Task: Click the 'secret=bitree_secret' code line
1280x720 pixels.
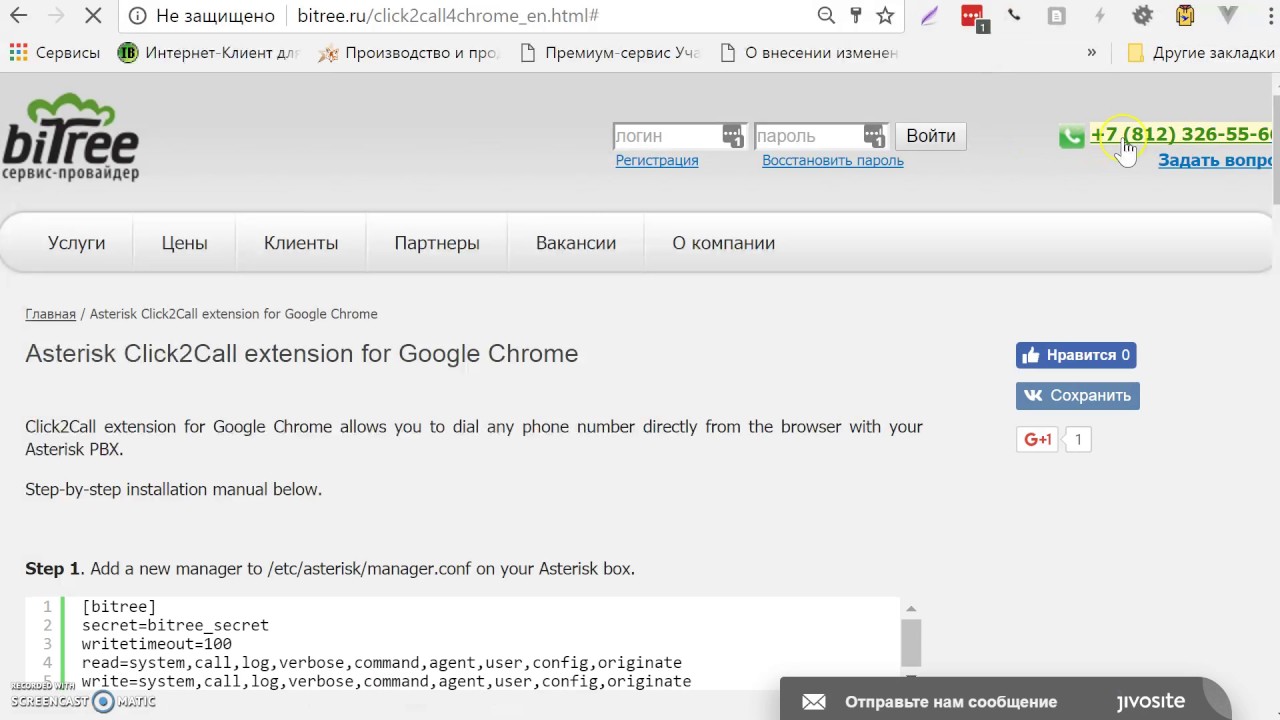Action: [175, 625]
